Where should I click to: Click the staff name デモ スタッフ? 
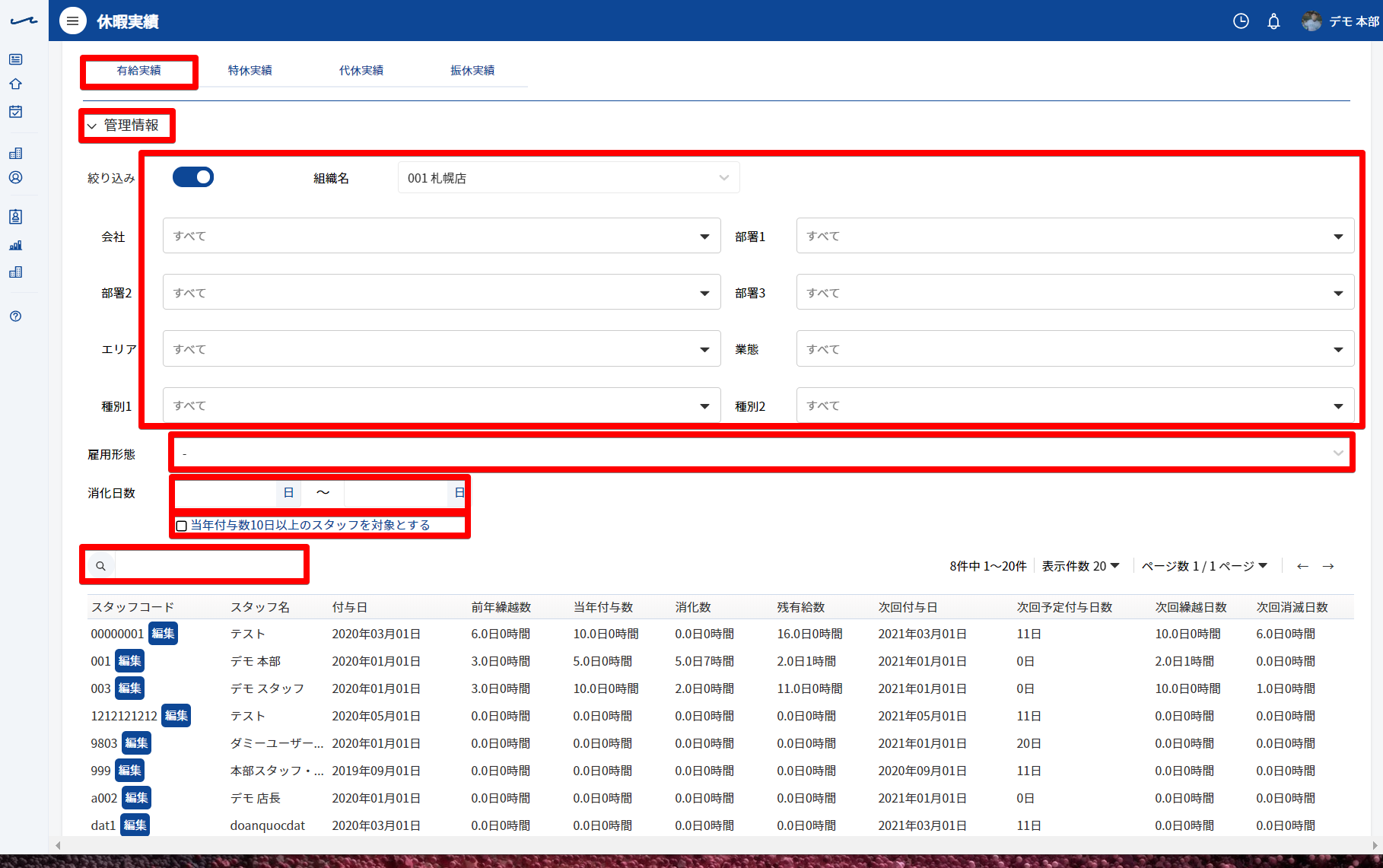click(267, 688)
